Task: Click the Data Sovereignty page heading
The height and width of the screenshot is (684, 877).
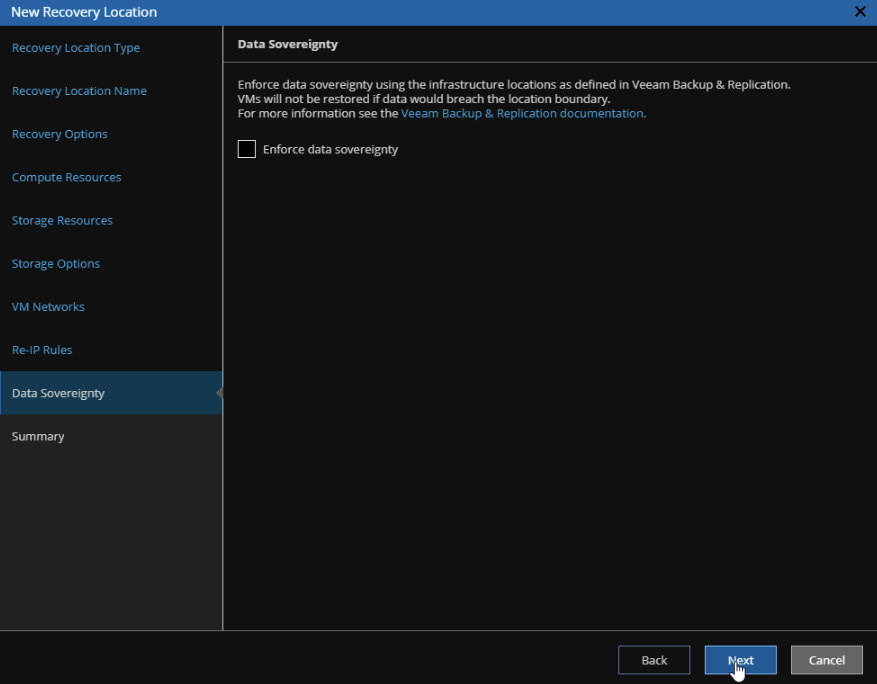Action: [287, 44]
